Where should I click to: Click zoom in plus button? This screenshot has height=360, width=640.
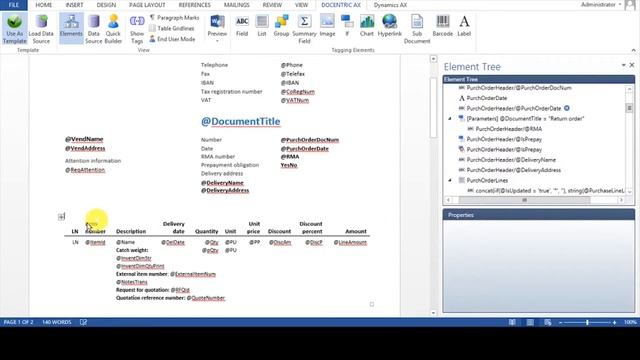click(614, 322)
